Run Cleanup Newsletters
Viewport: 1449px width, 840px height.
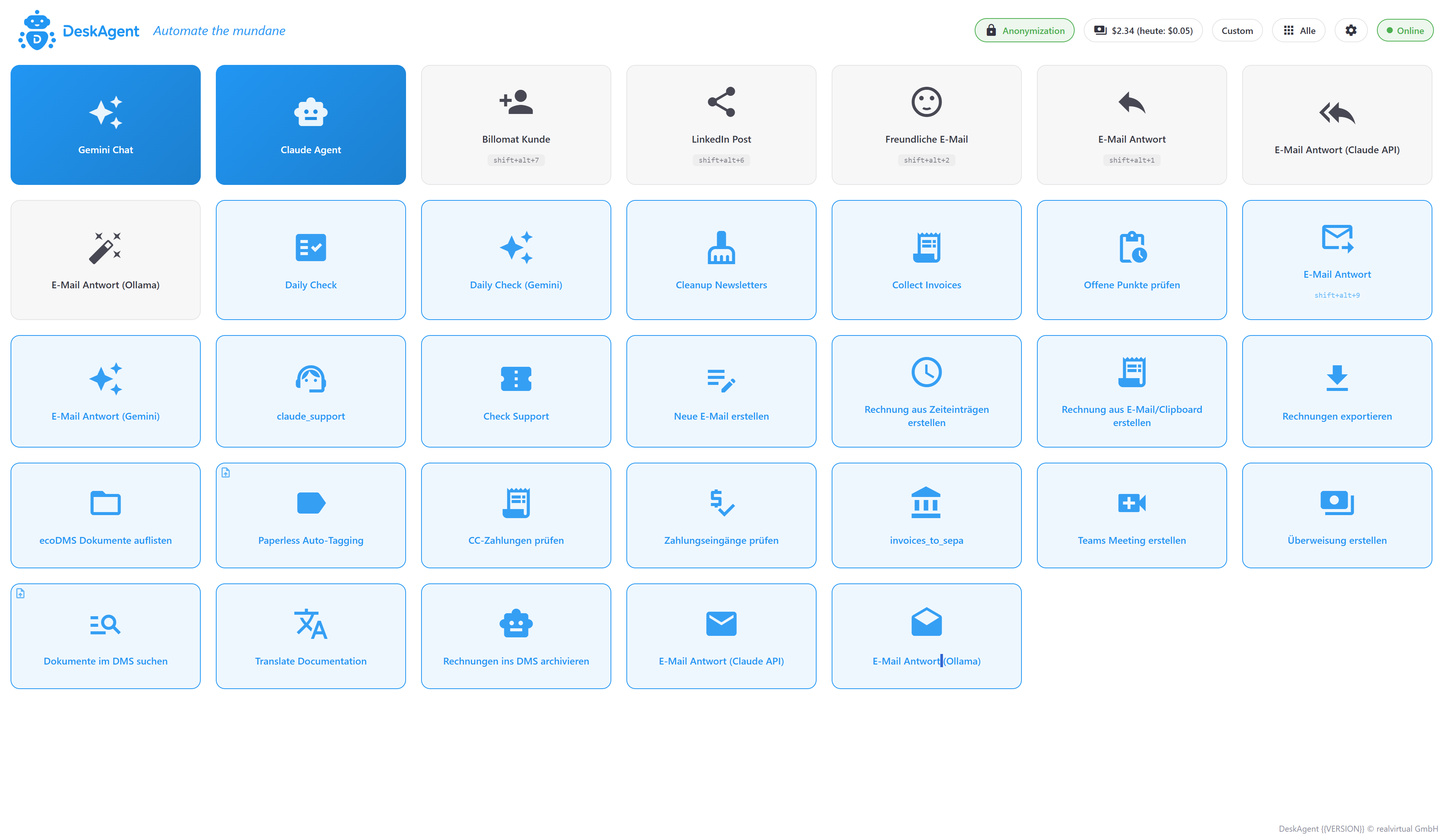point(720,260)
